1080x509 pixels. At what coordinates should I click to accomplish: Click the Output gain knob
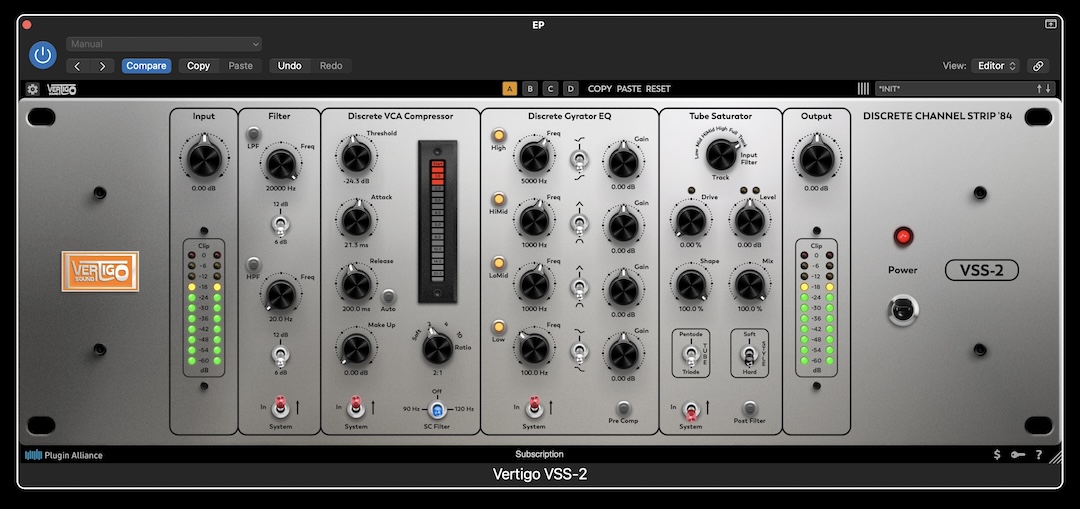pyautogui.click(x=817, y=159)
